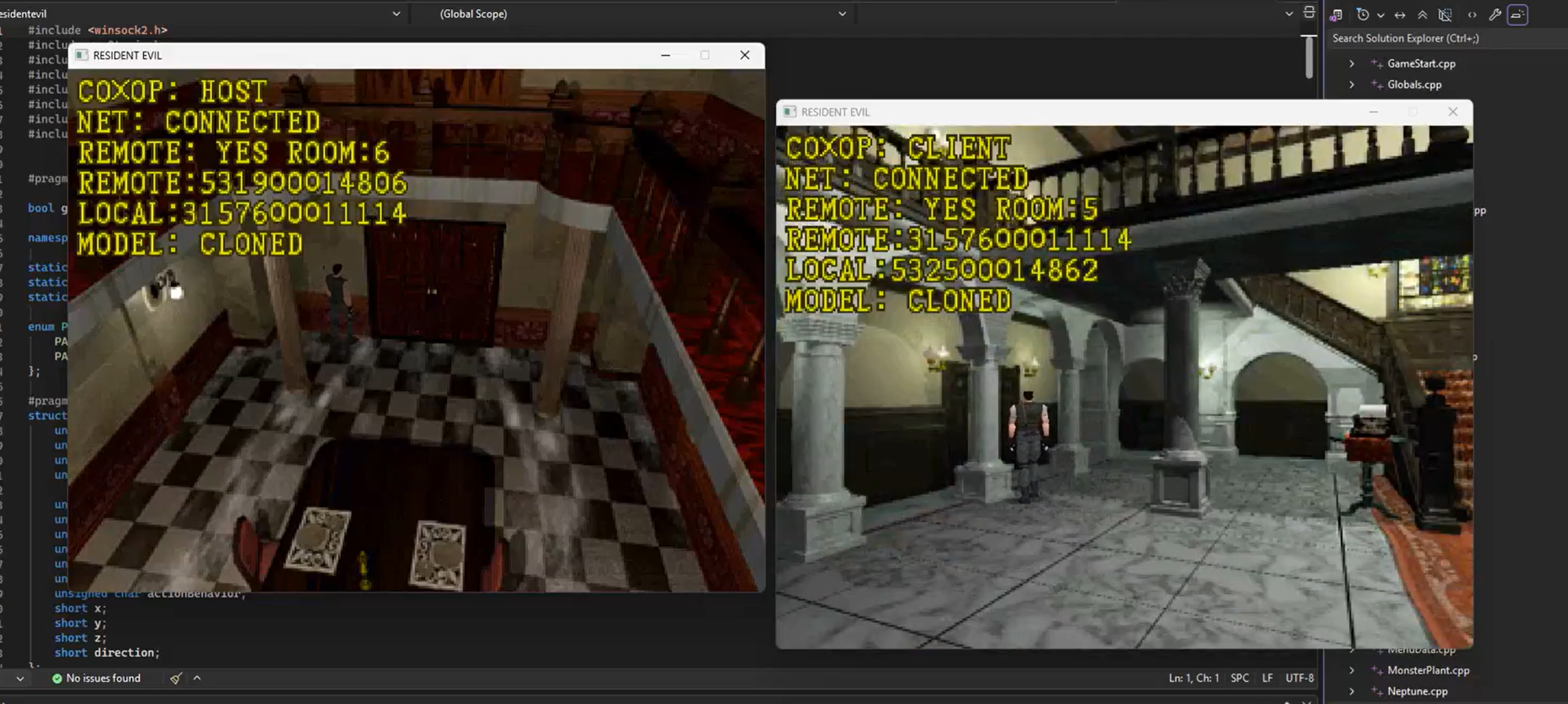Click the Pending Changes Filter clock icon
1568x704 pixels.
(x=1363, y=15)
